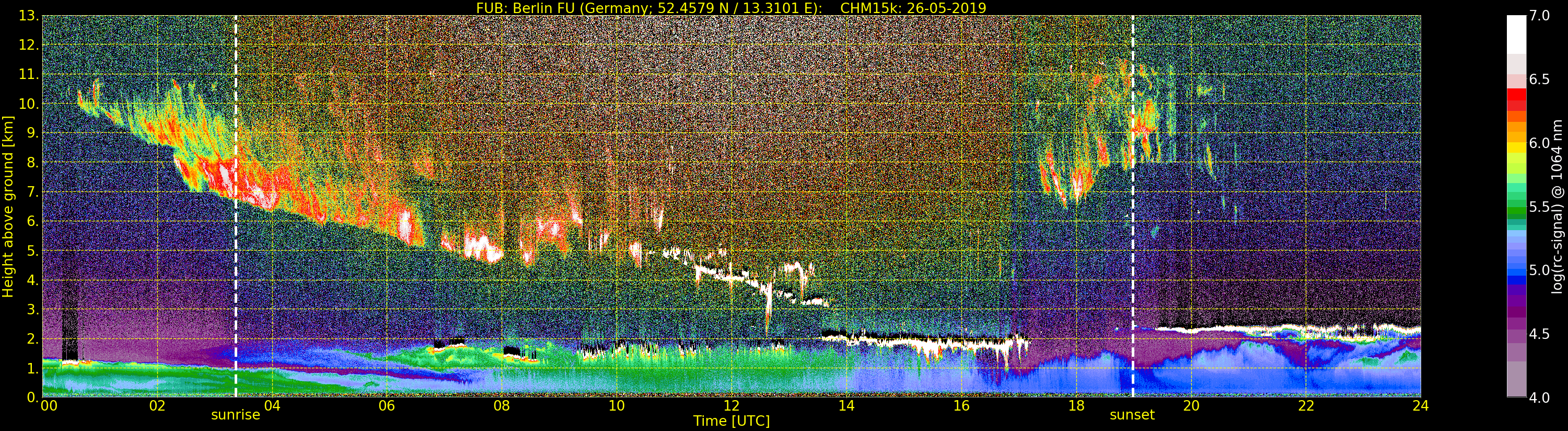Click the white segment at colorbar top
Screen dimensions: 1568x431
[x=1516, y=35]
